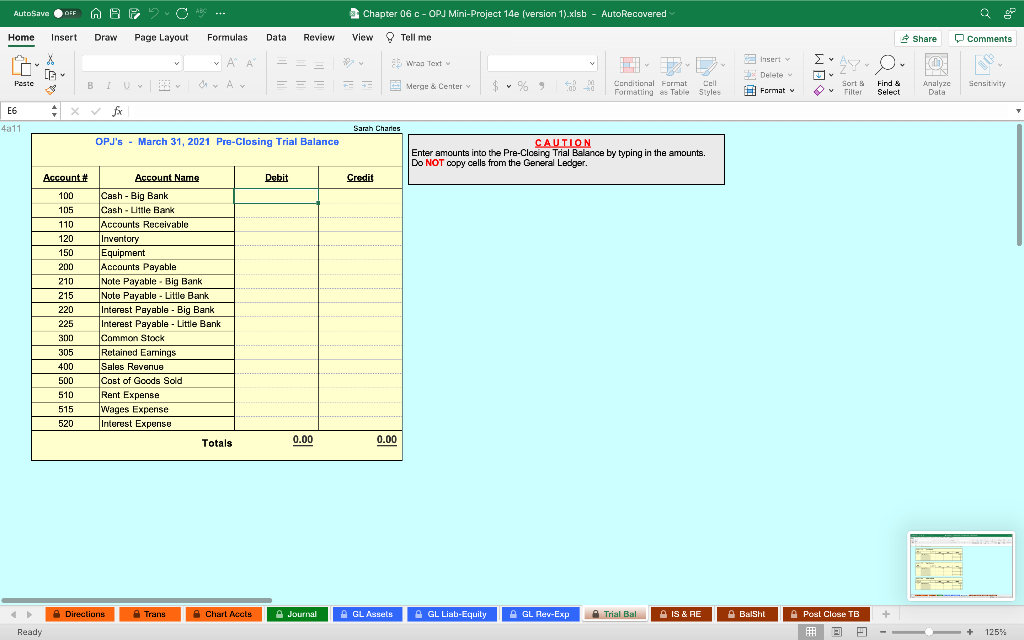Click the percent style icon
The image size is (1024, 640).
[523, 86]
